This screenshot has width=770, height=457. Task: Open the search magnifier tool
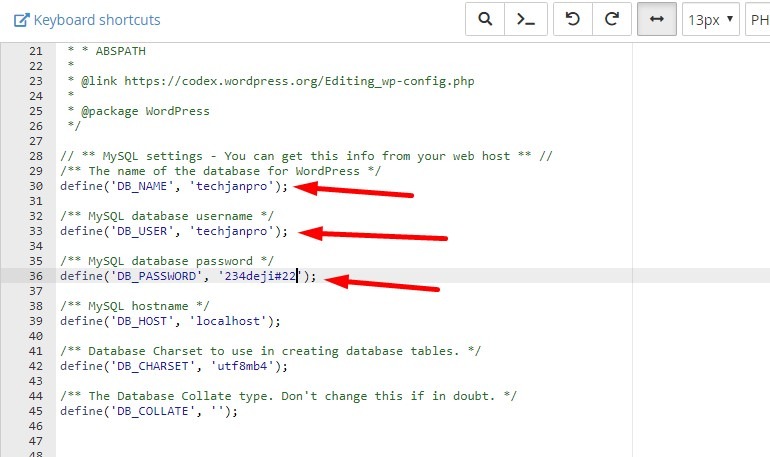[485, 20]
